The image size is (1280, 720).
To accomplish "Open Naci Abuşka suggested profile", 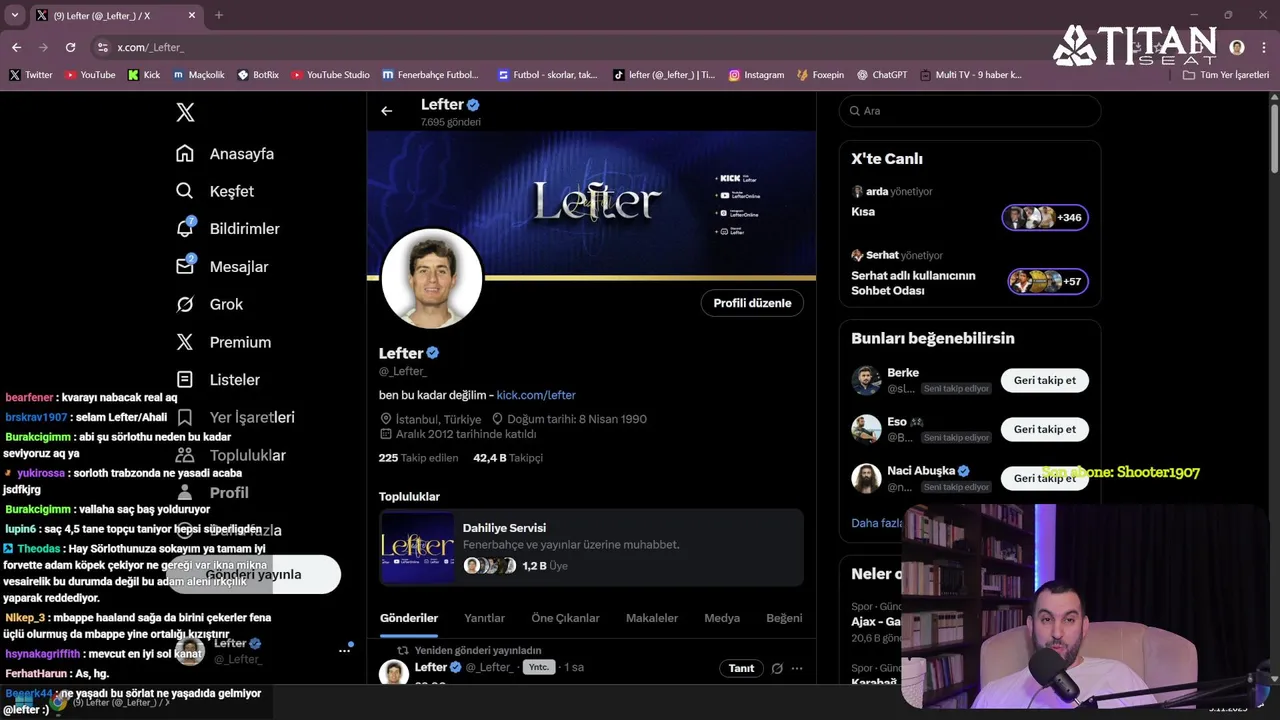I will [x=921, y=471].
